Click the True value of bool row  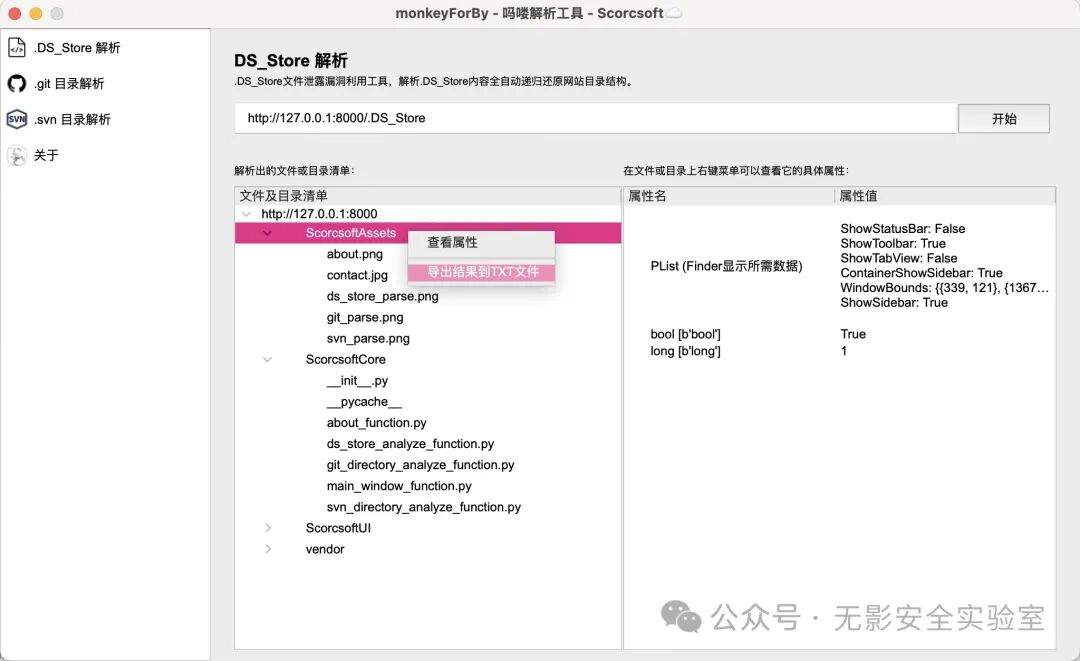click(853, 335)
